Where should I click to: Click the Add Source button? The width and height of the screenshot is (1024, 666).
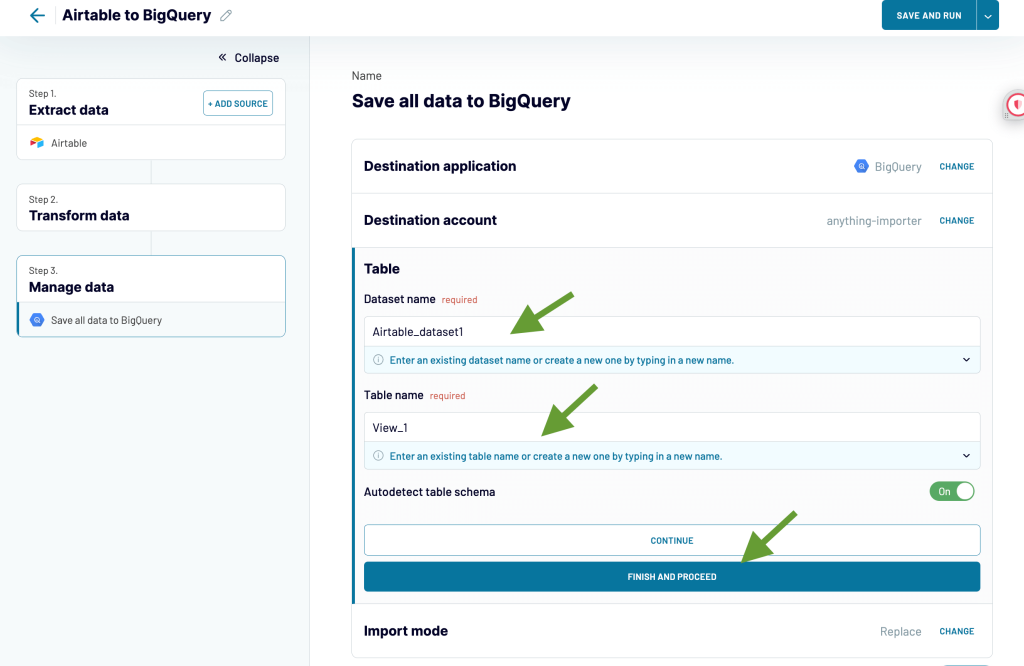click(238, 103)
